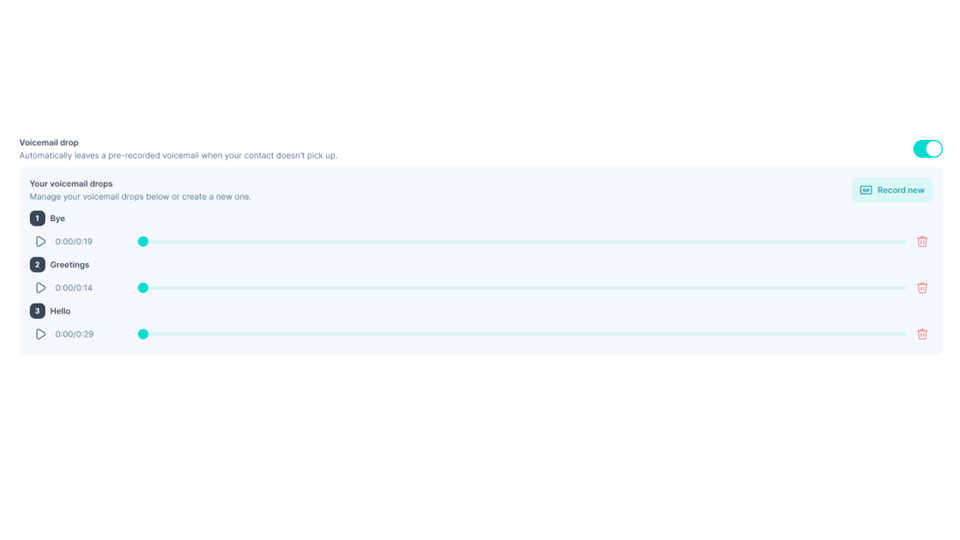Delete the Bye voicemail drop
Viewport: 960px width, 540px height.
click(922, 241)
